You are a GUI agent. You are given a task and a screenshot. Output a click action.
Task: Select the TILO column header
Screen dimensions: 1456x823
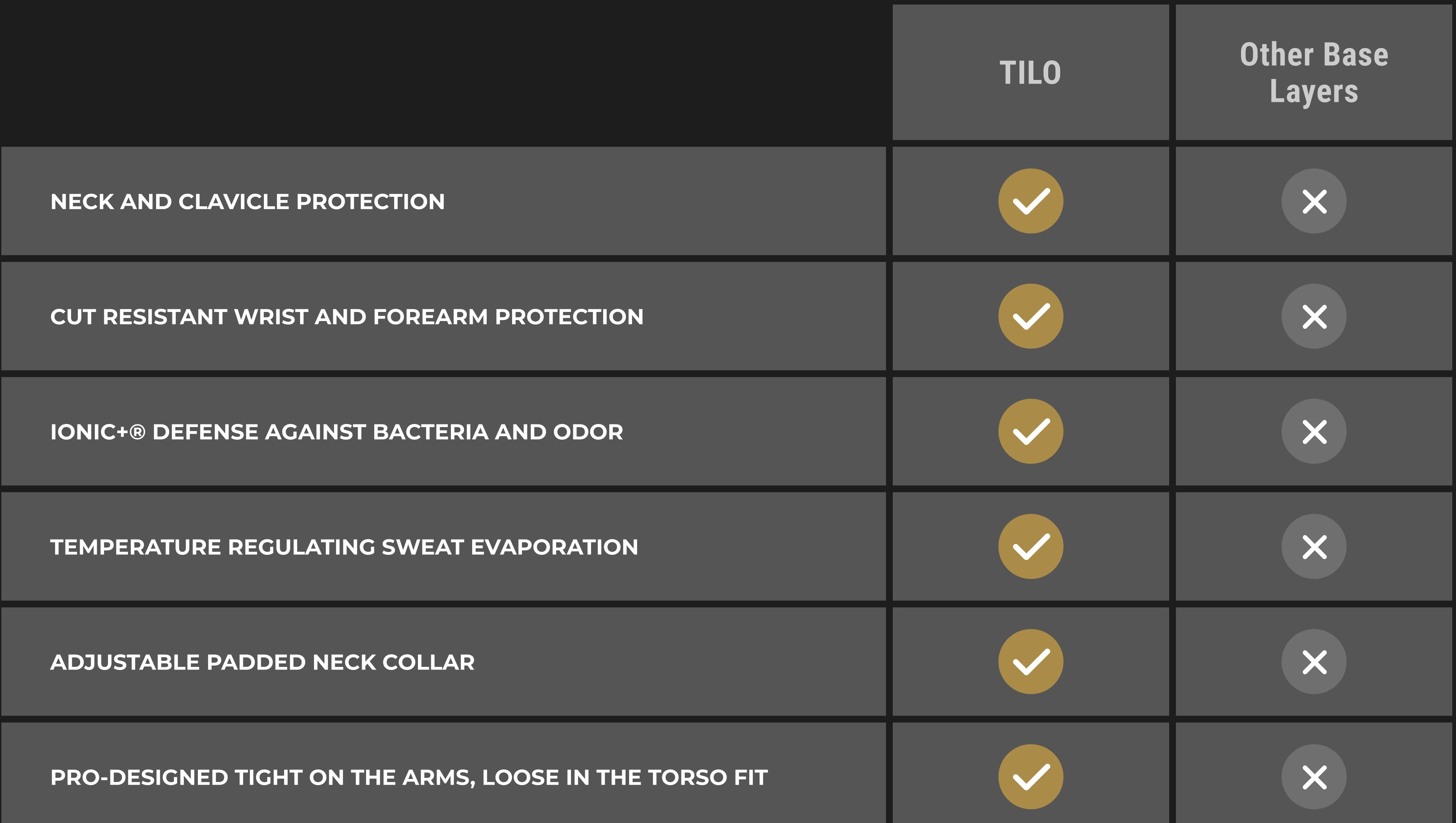pos(1030,73)
